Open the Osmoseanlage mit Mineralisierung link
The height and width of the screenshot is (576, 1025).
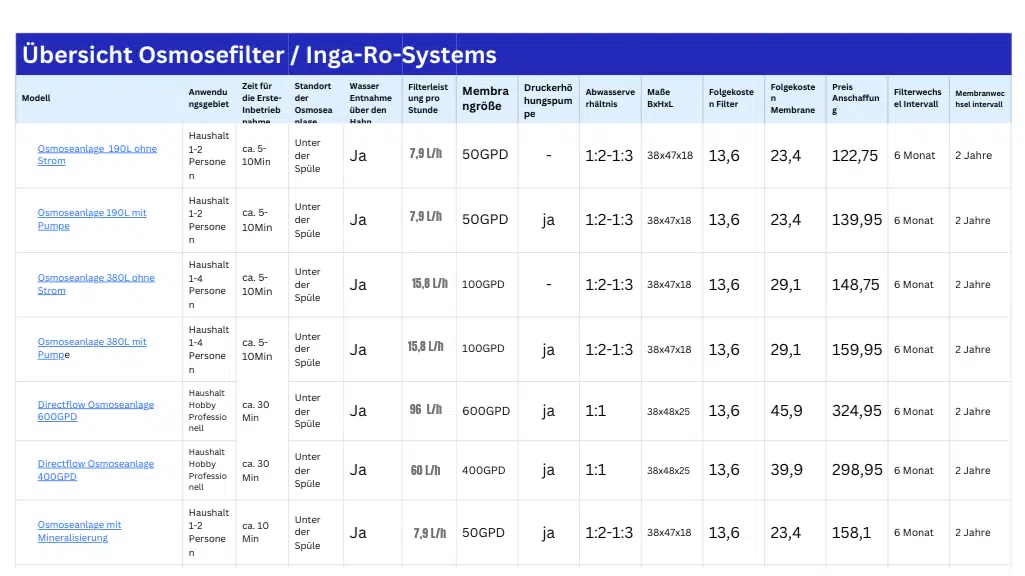click(x=79, y=532)
